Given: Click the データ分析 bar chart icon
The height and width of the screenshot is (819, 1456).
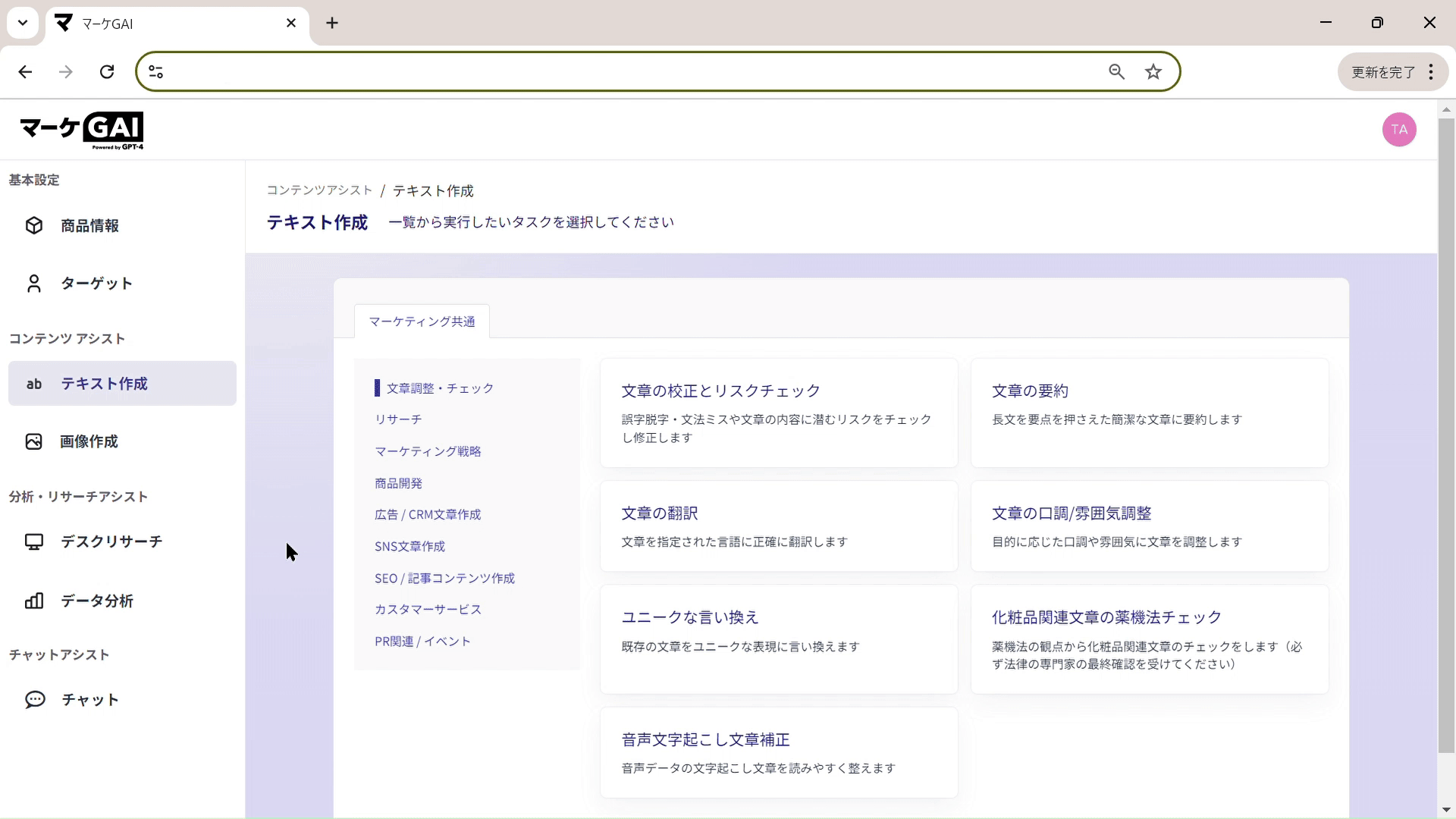Looking at the screenshot, I should tap(33, 601).
